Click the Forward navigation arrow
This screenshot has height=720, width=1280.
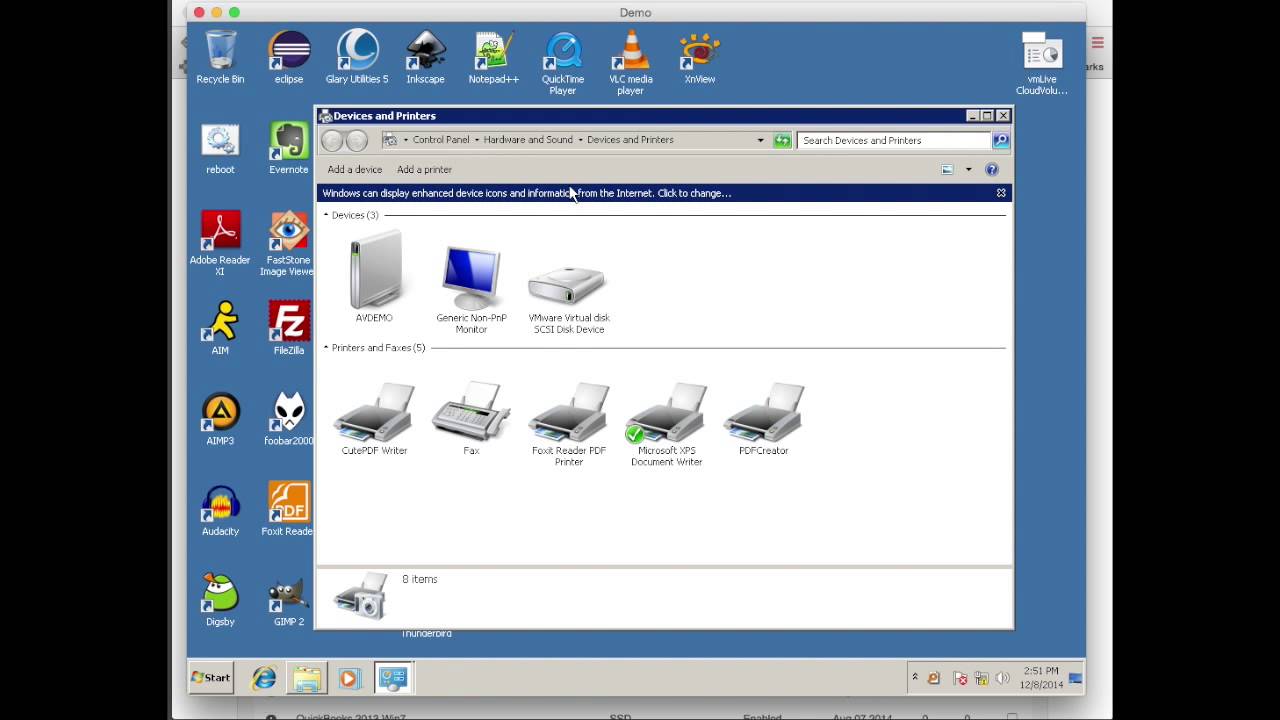pyautogui.click(x=357, y=140)
